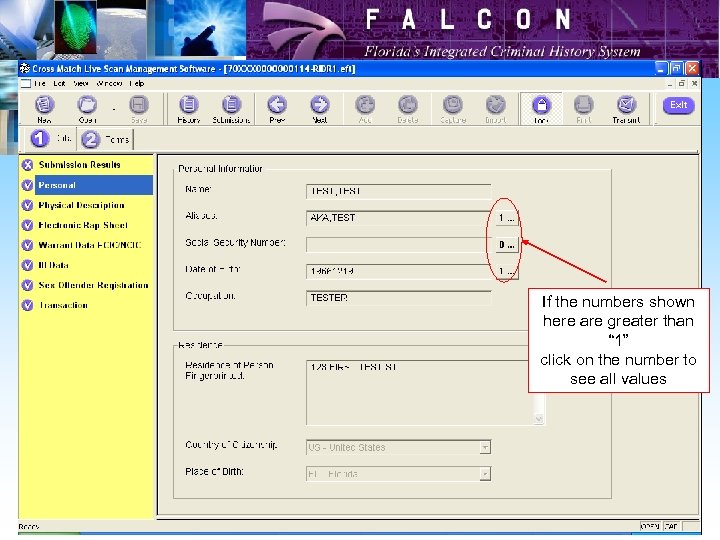Click the X icon beside Submission Results

[28, 165]
